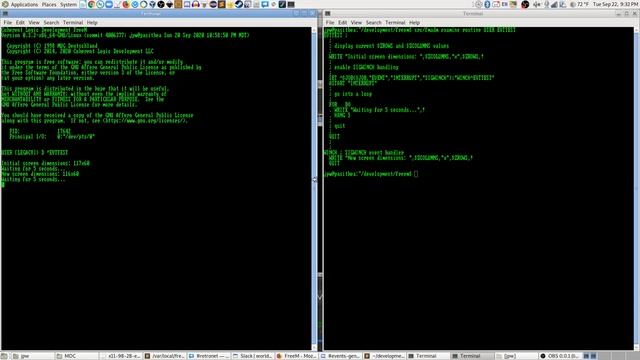Open the EN keyboard layout indicator
Image resolution: width=640 pixels, height=360 pixels.
(505, 4)
